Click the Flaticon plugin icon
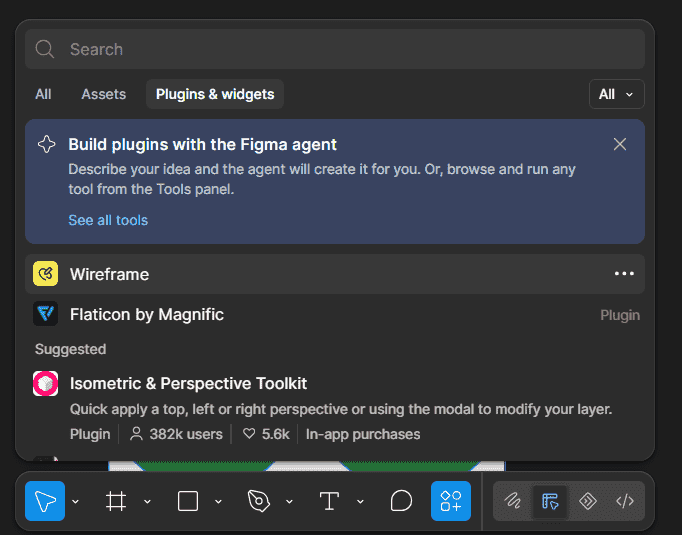 [x=45, y=314]
